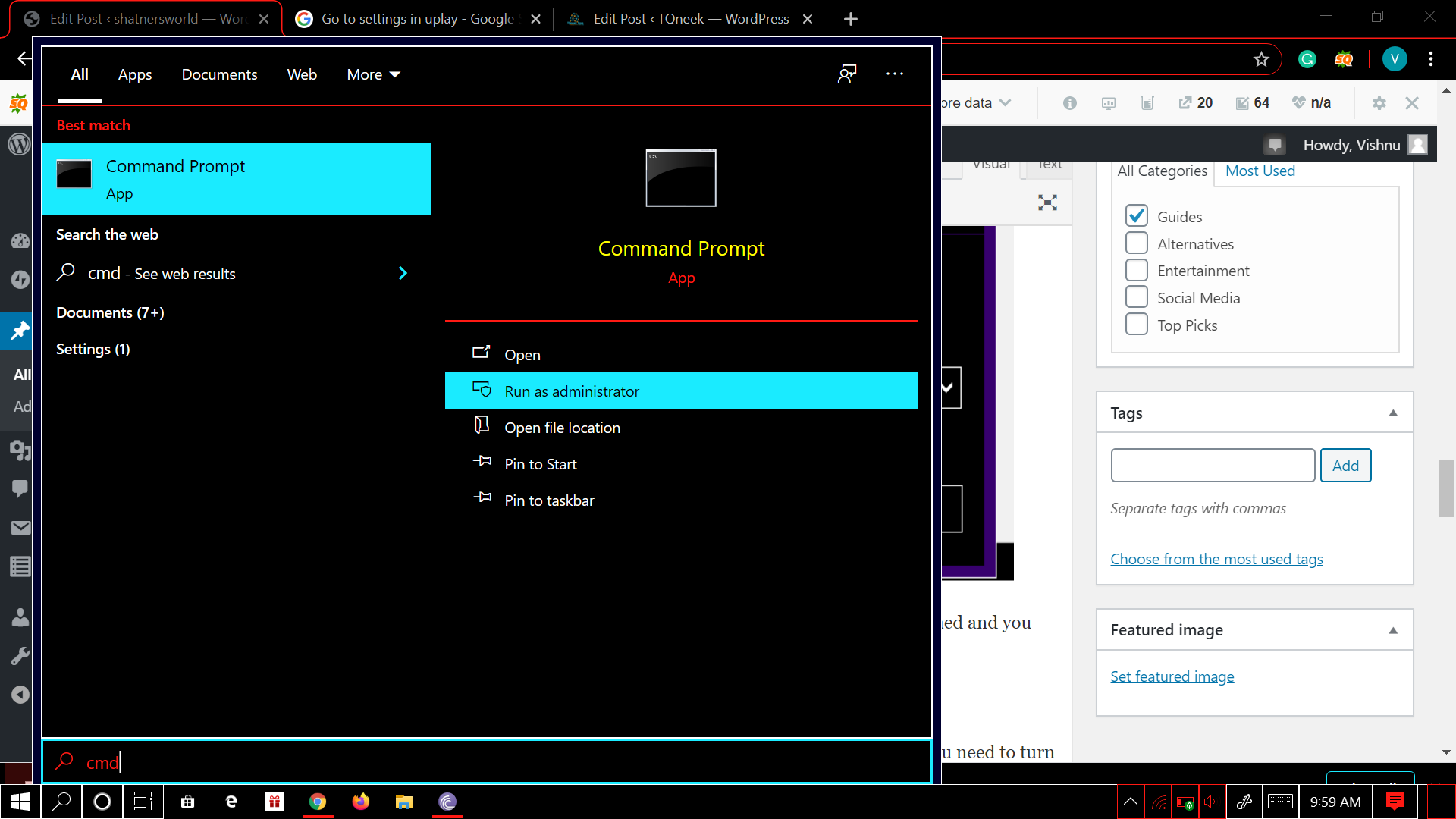Screen dimensions: 1456x819
Task: Open Chrome three-dot menu
Action: (1431, 59)
